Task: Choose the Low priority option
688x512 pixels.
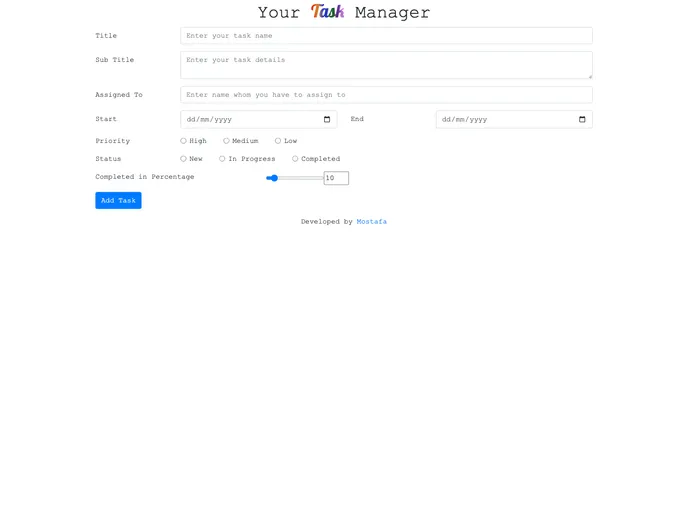Action: [278, 141]
